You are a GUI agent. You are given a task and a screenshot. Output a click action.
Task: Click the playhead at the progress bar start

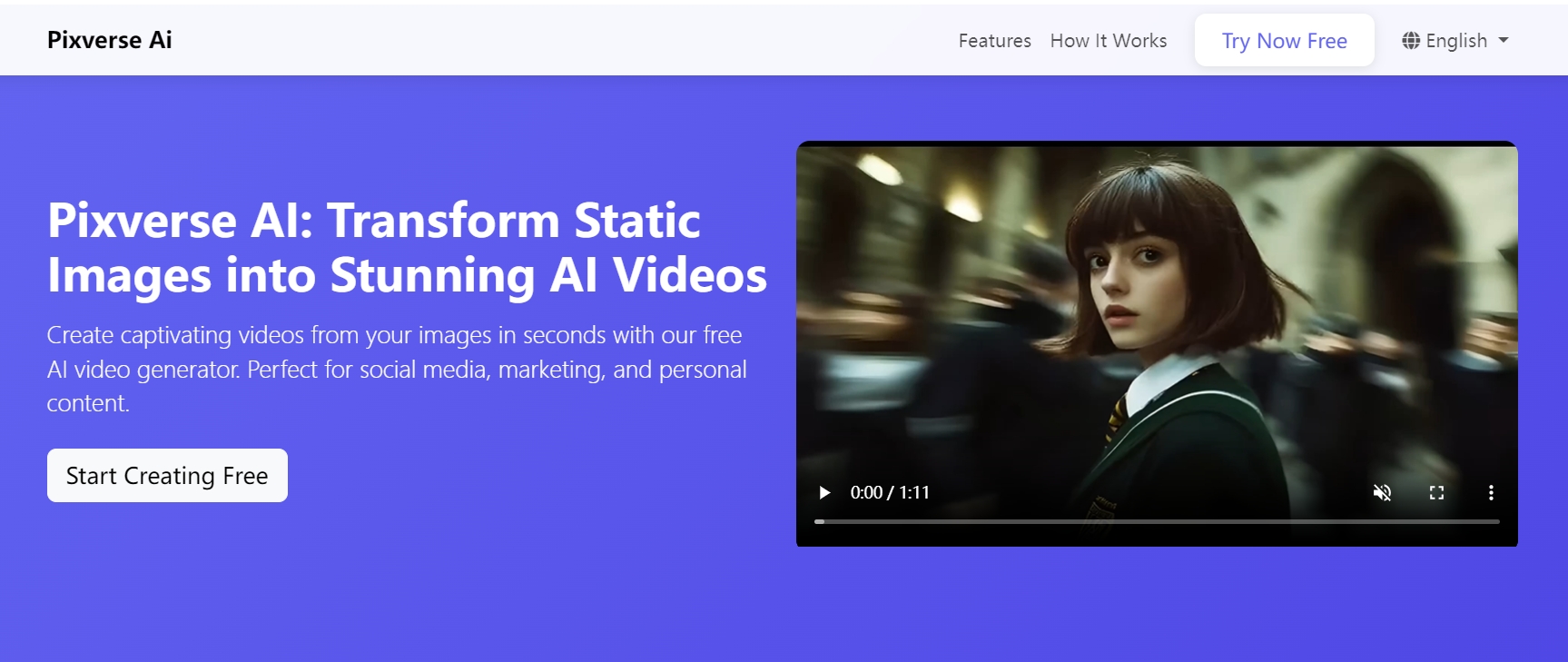click(x=819, y=521)
